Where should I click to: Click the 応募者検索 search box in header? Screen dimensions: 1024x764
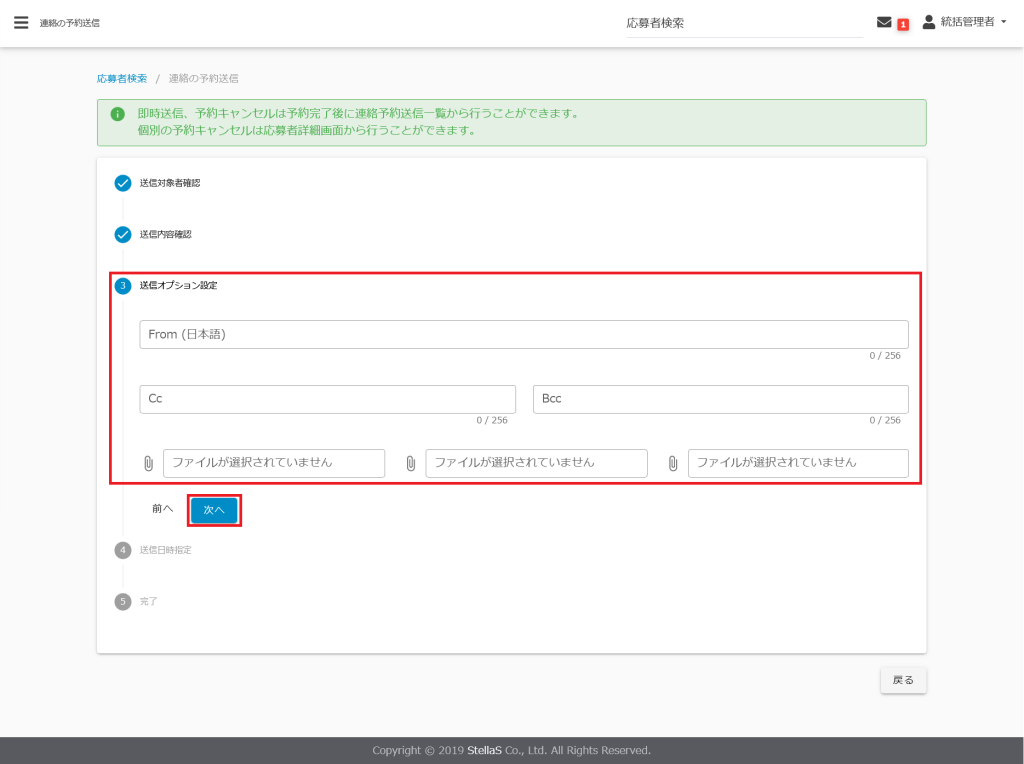tap(744, 23)
